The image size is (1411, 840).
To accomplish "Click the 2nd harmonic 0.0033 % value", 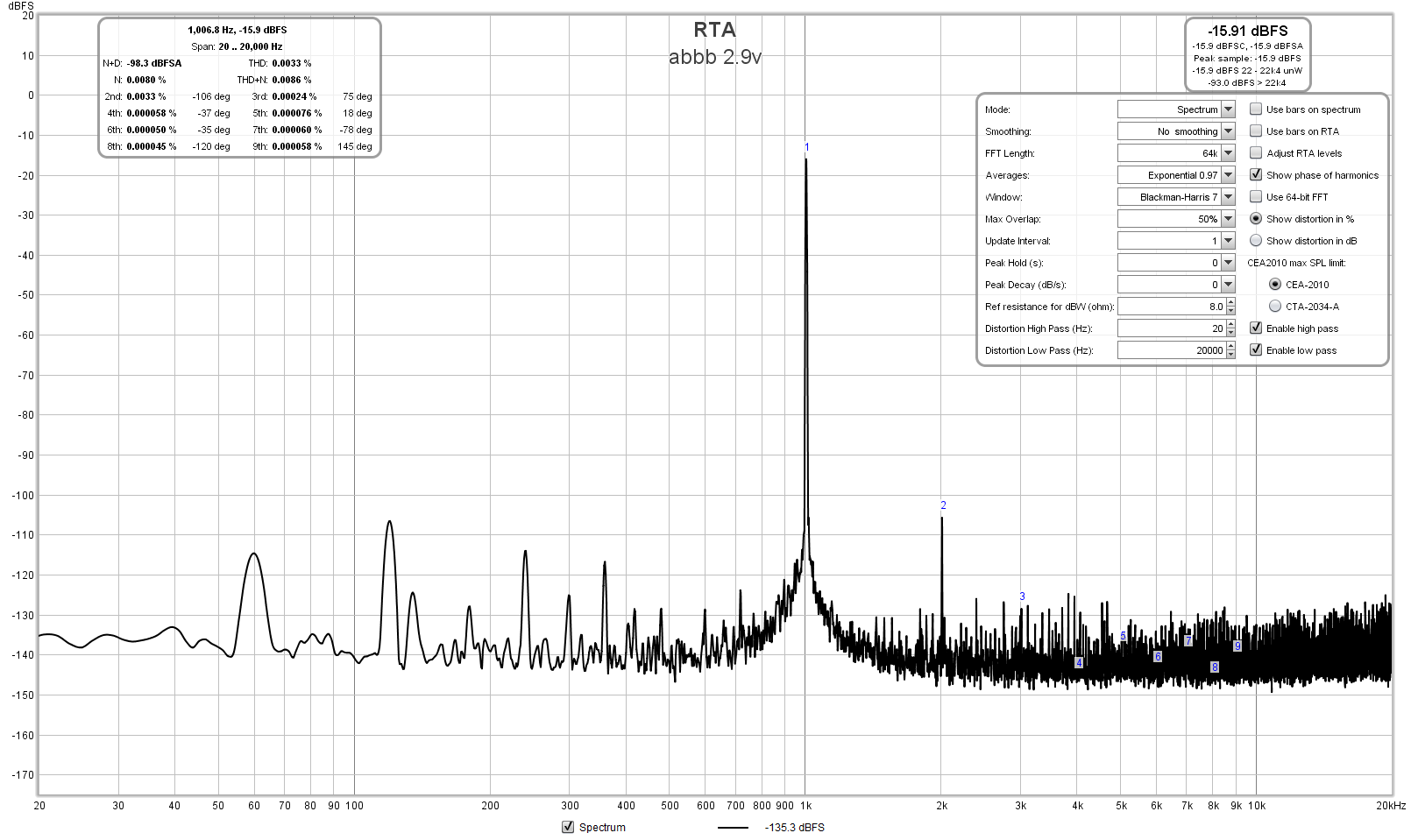I will [146, 96].
